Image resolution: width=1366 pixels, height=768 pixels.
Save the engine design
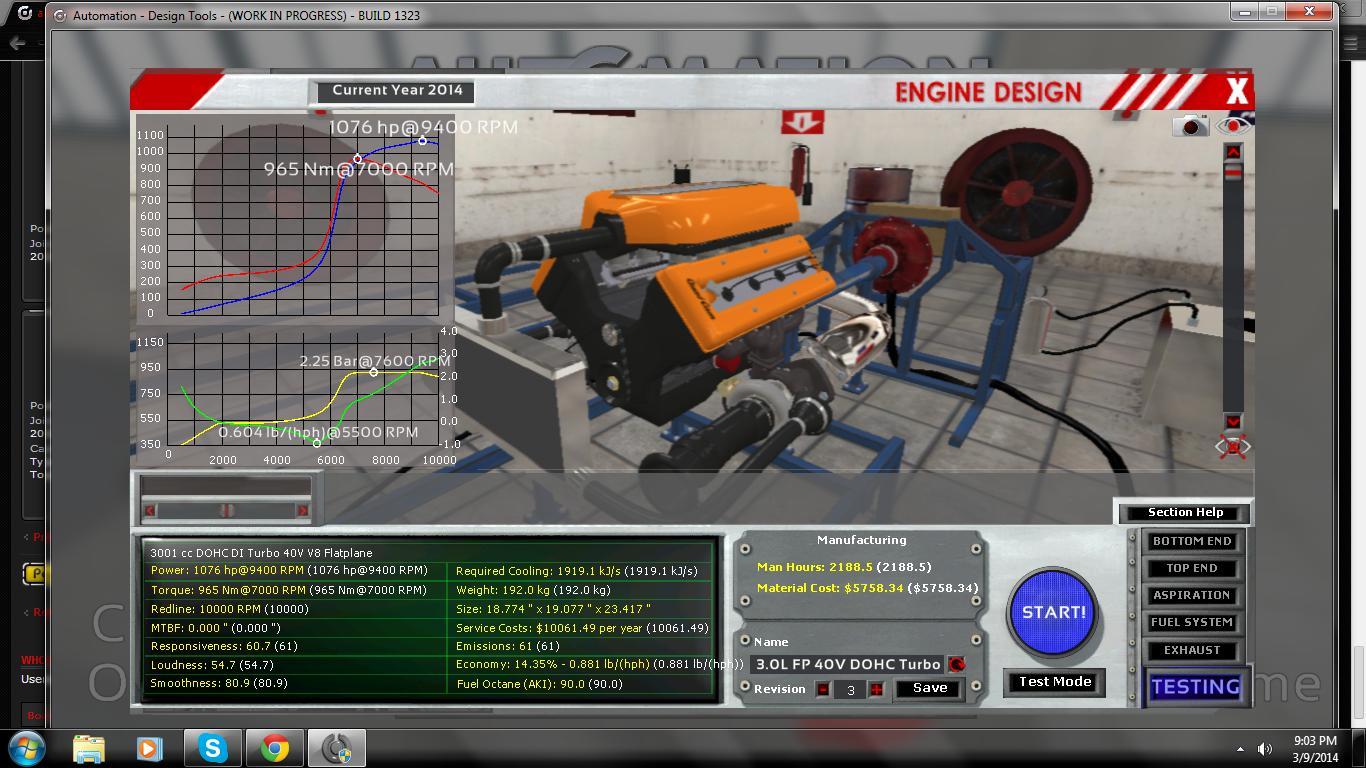[929, 688]
